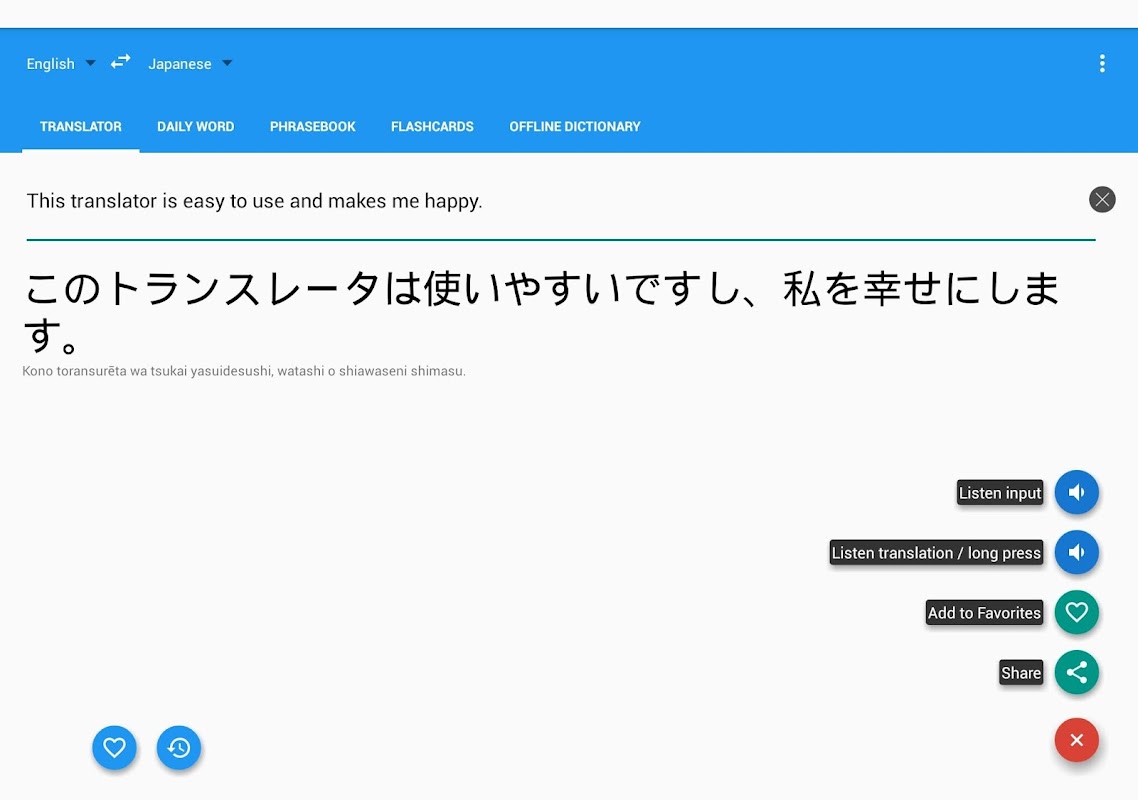Viewport: 1138px width, 800px height.
Task: Click the romaji line 'Kono toransurēta wa...'
Action: click(x=244, y=371)
